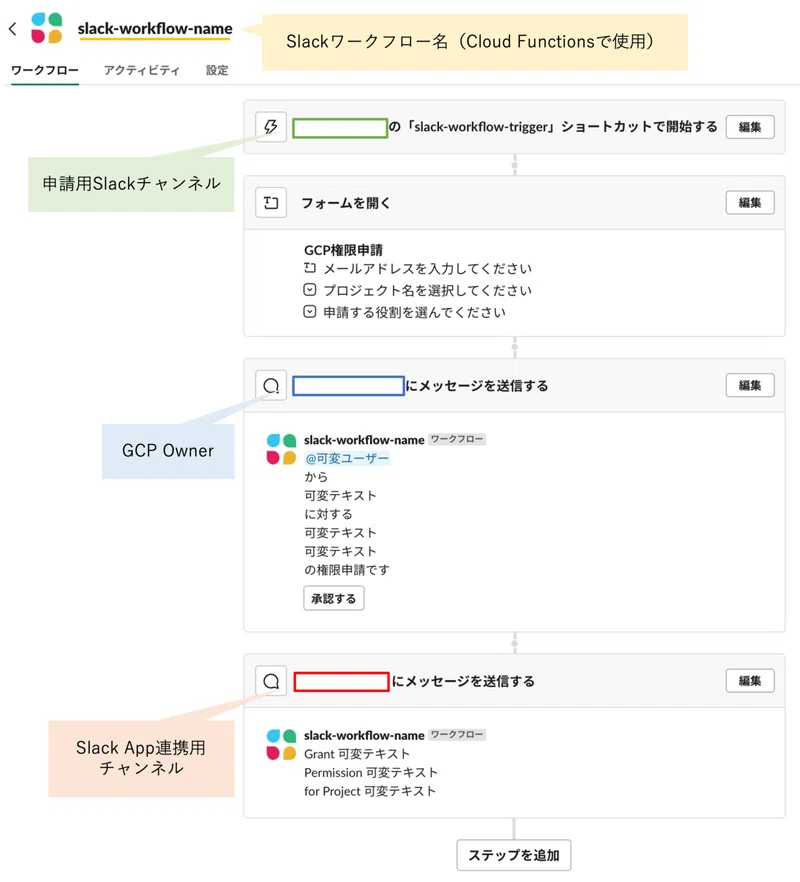The width and height of the screenshot is (800, 882).
Task: Click the ワークフロー badge in Grant message
Action: point(457,735)
